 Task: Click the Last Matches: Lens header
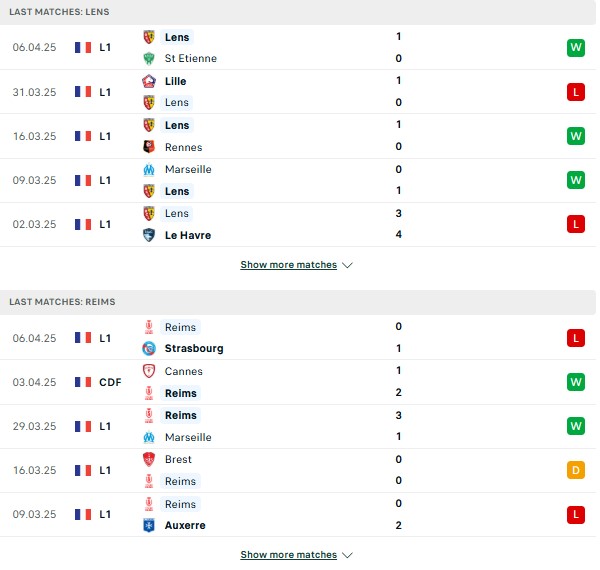59,12
